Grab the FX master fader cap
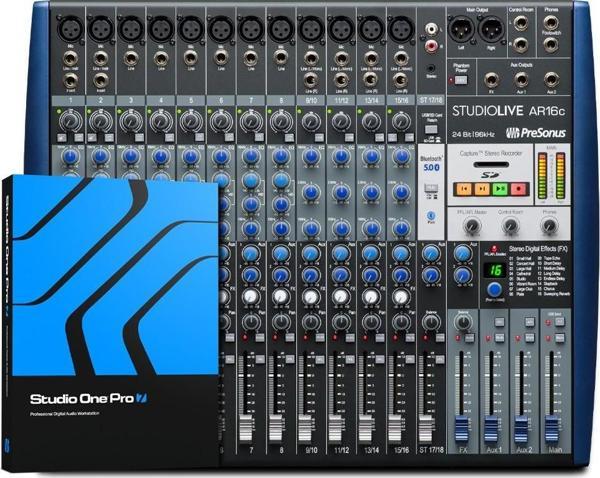The height and width of the screenshot is (478, 600). [461, 429]
